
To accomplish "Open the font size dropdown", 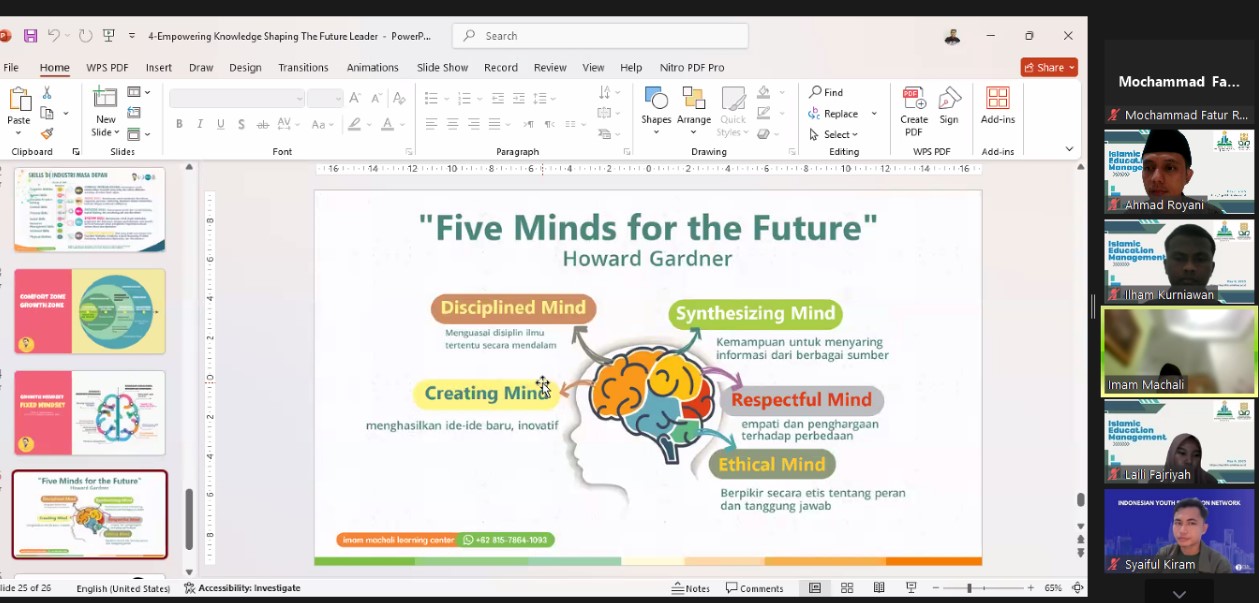I will point(339,98).
